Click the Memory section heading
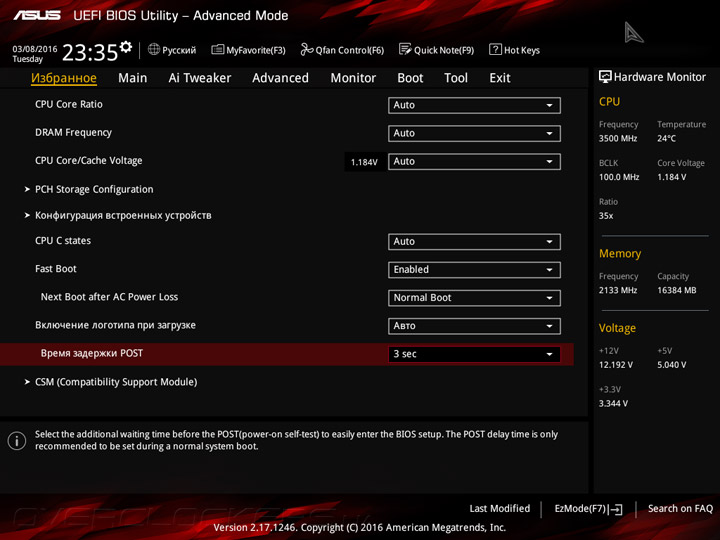The width and height of the screenshot is (720, 540). point(620,253)
